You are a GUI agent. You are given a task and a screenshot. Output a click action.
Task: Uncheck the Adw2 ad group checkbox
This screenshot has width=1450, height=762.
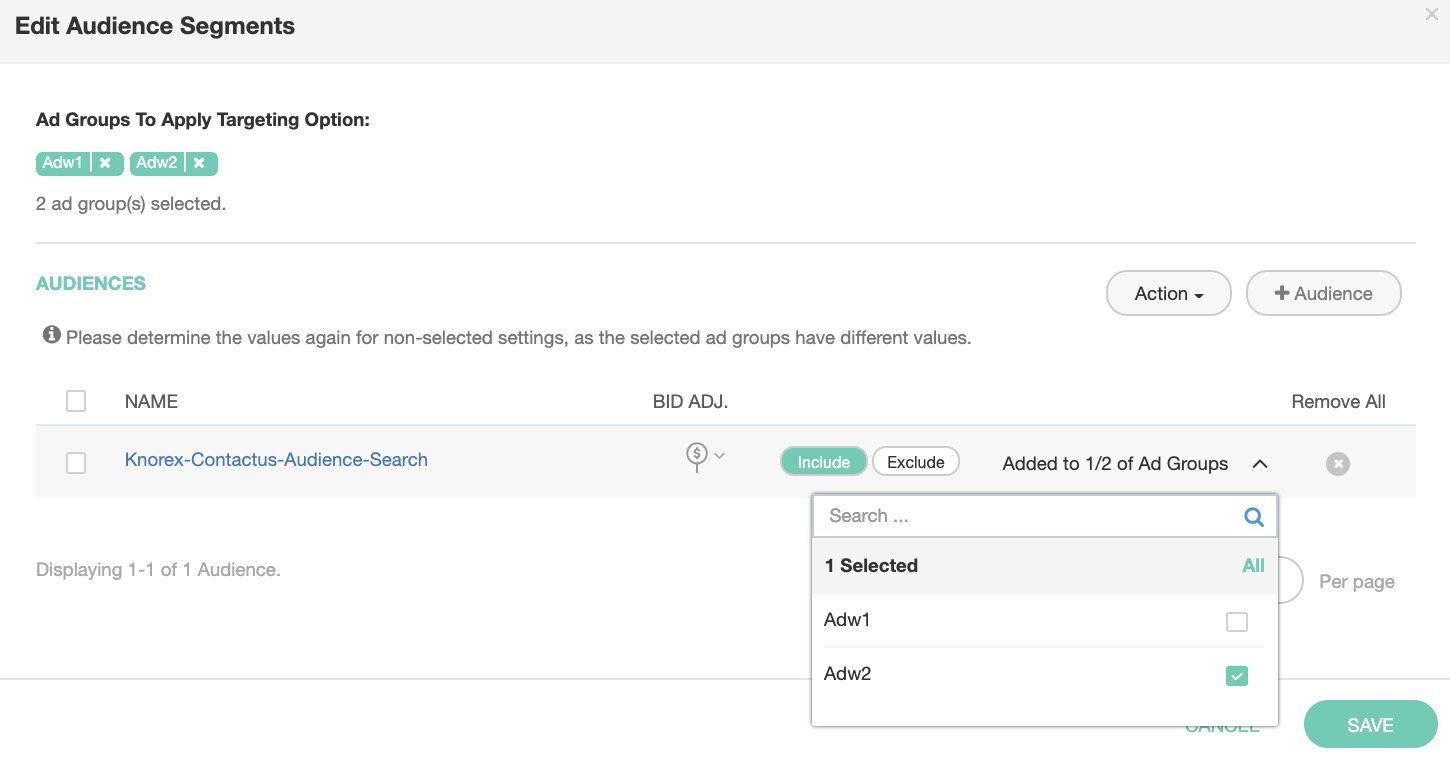click(1236, 676)
